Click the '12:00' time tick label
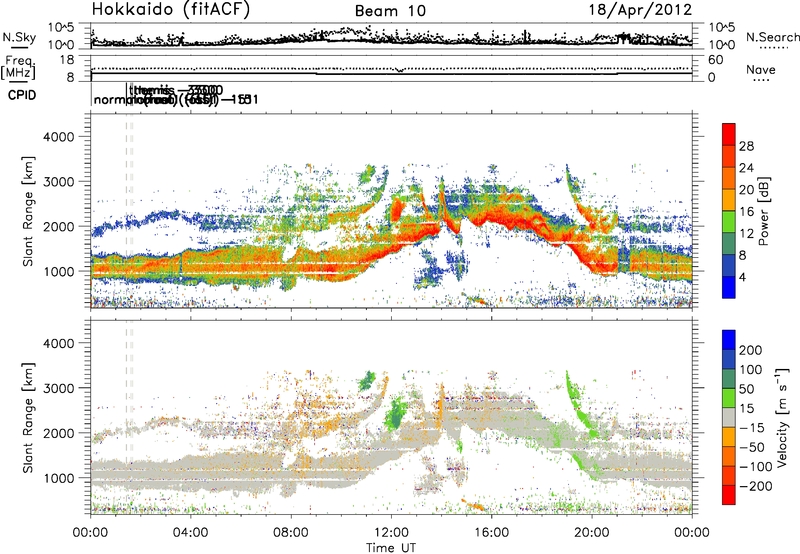 click(x=391, y=533)
